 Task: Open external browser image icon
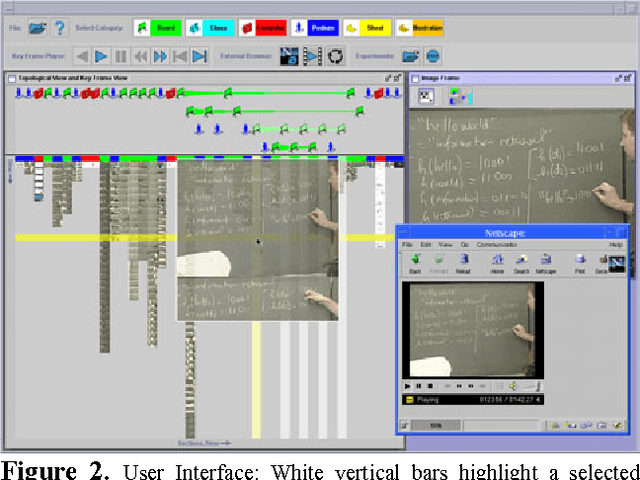click(x=289, y=56)
